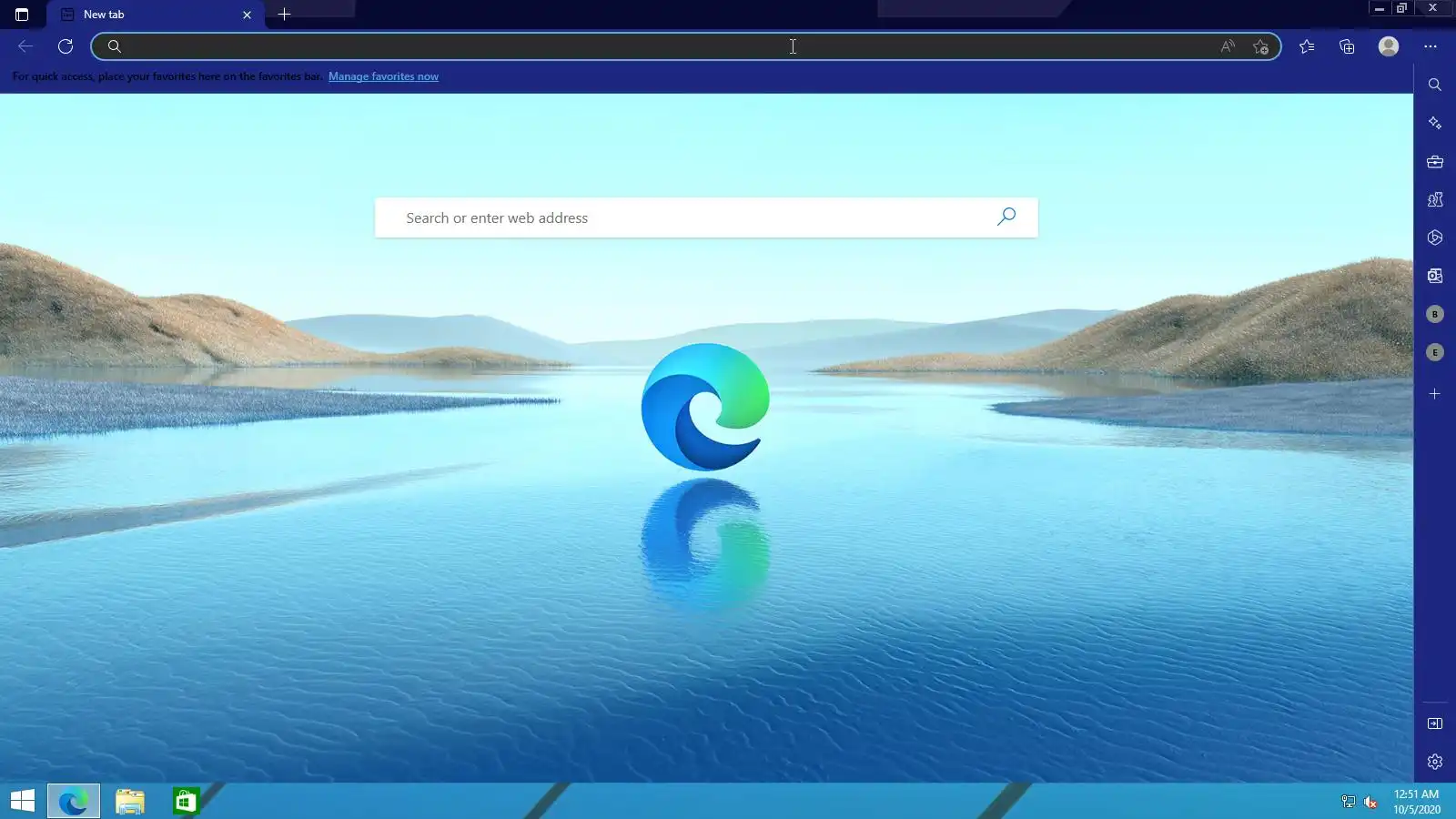This screenshot has width=1456, height=819.
Task: Click the address bar search icon
Action: tap(115, 46)
